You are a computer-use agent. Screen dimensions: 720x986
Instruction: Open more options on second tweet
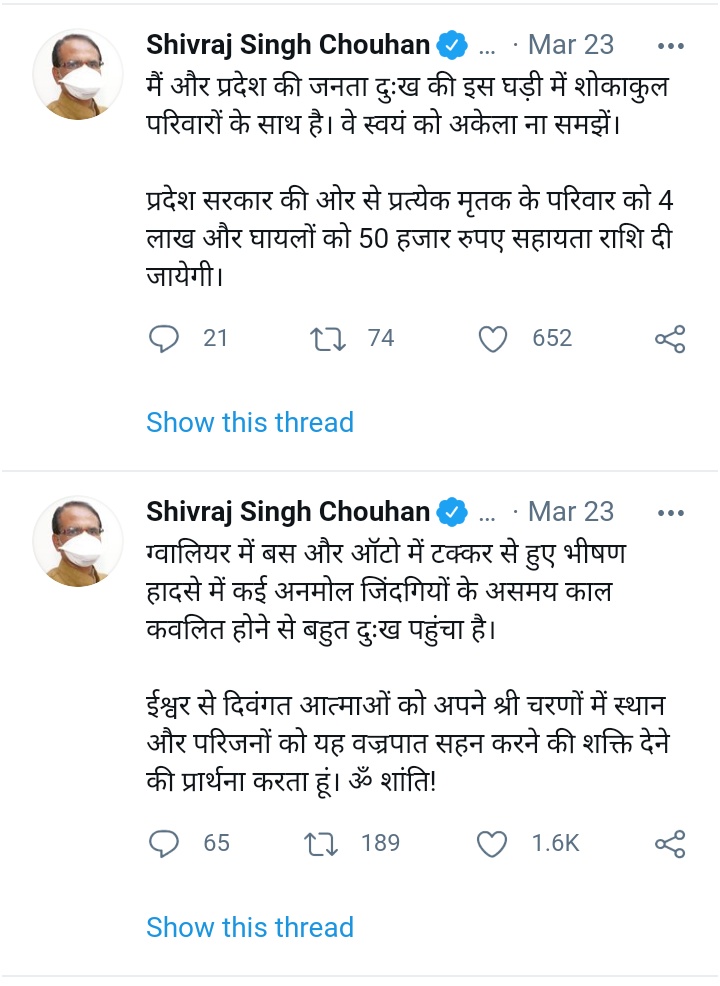coord(670,512)
